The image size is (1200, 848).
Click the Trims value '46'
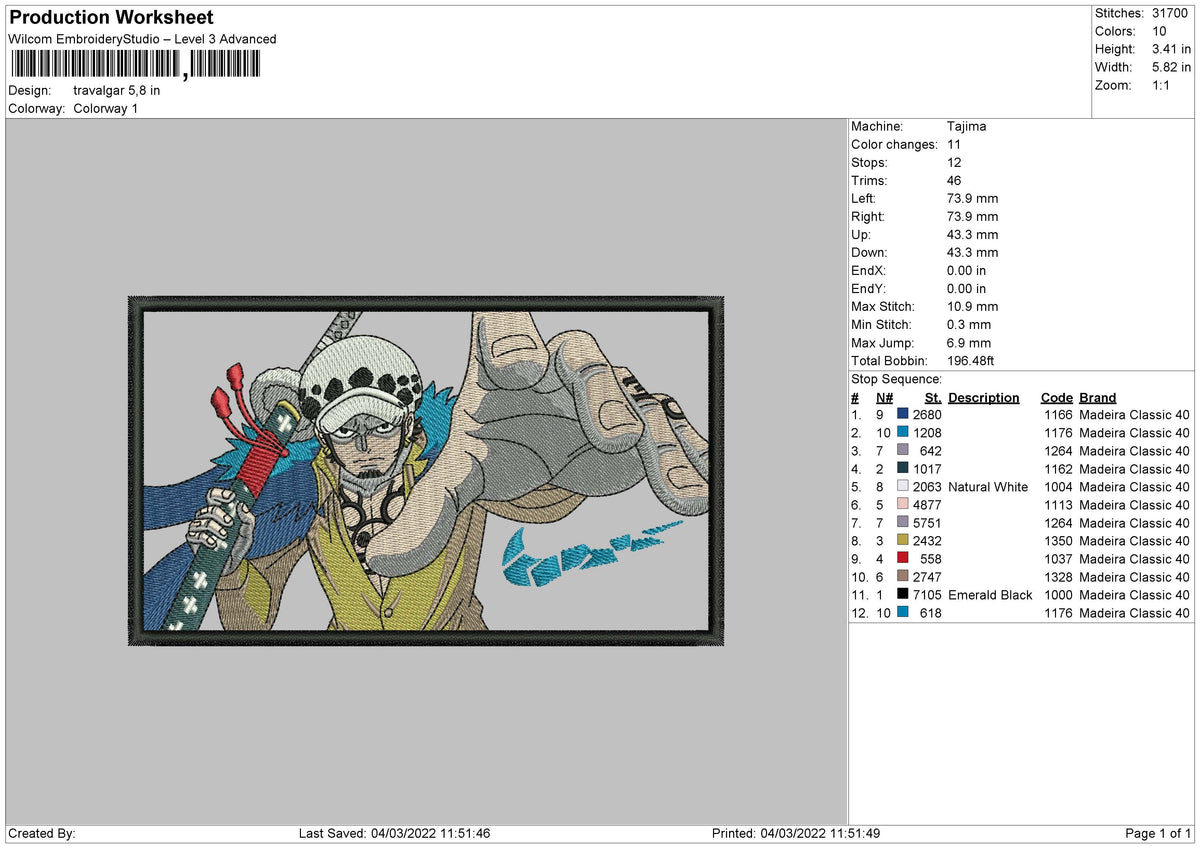(x=955, y=181)
